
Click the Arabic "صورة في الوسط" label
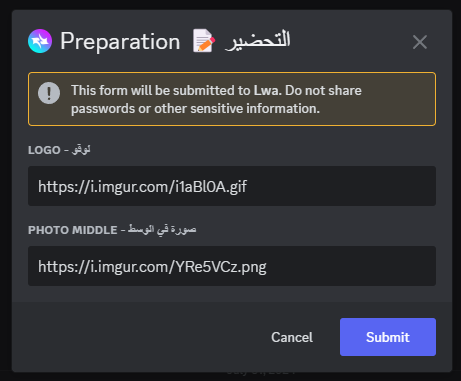[162, 230]
